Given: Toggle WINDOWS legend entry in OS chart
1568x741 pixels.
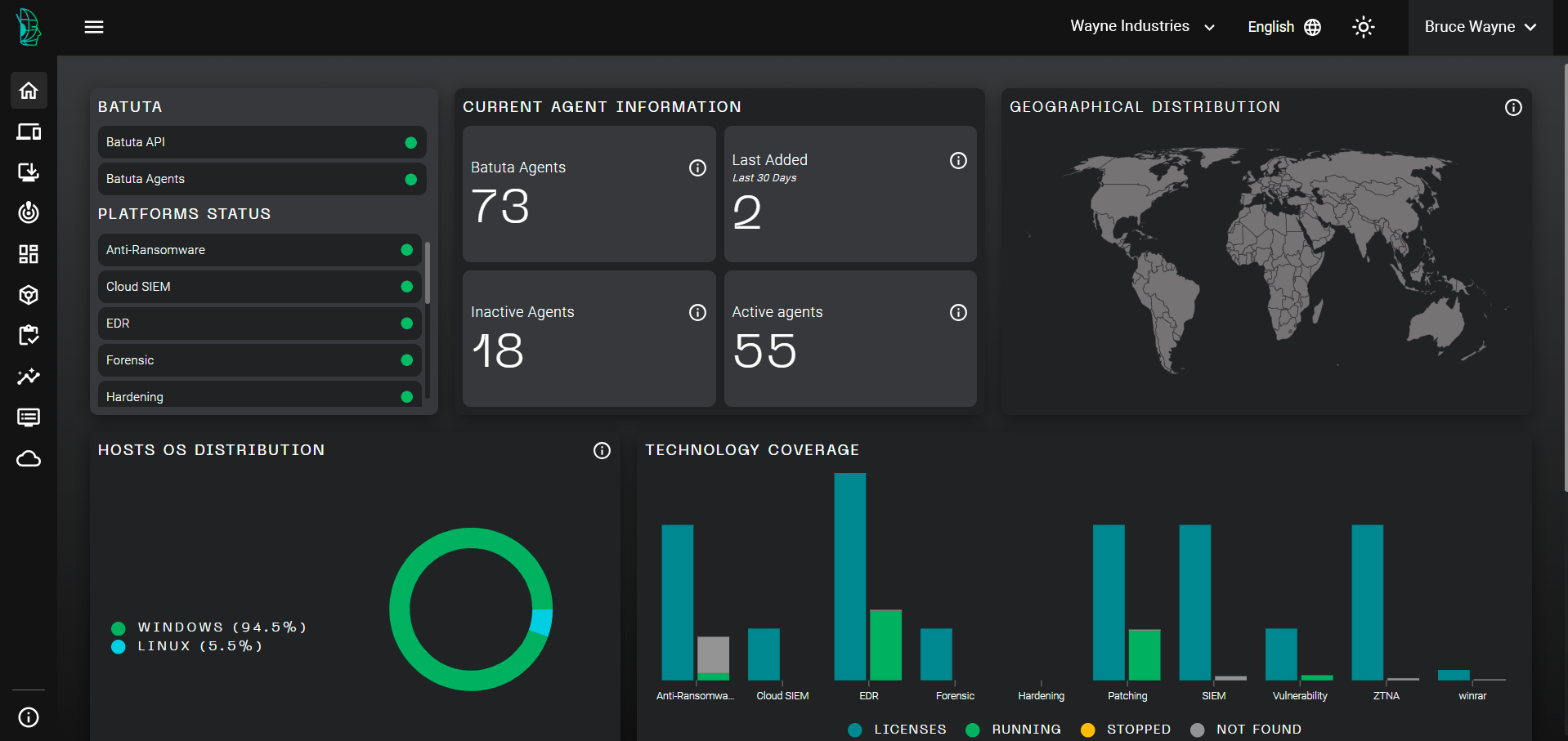Looking at the screenshot, I should pos(209,627).
